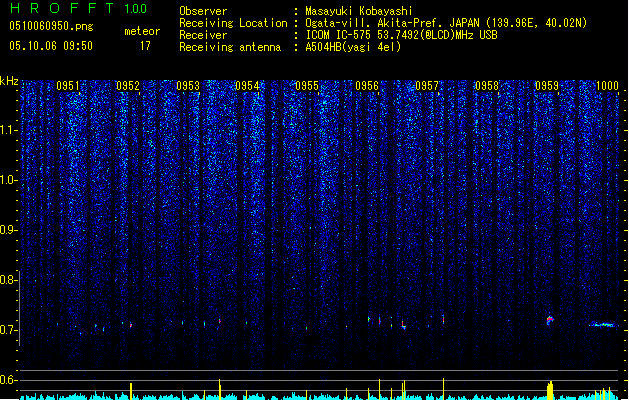Click the meteor label
This screenshot has height=400, width=629.
click(x=142, y=31)
